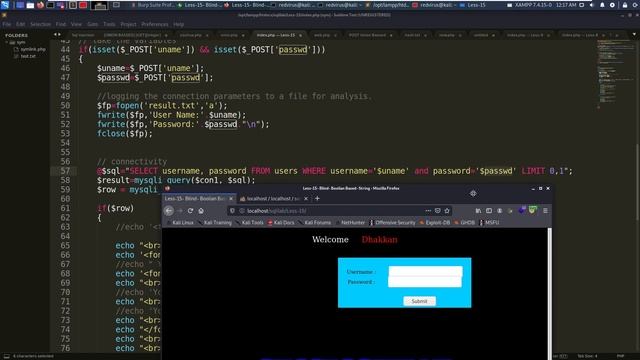Open Kali applications menu icon in top panel

[5, 5]
